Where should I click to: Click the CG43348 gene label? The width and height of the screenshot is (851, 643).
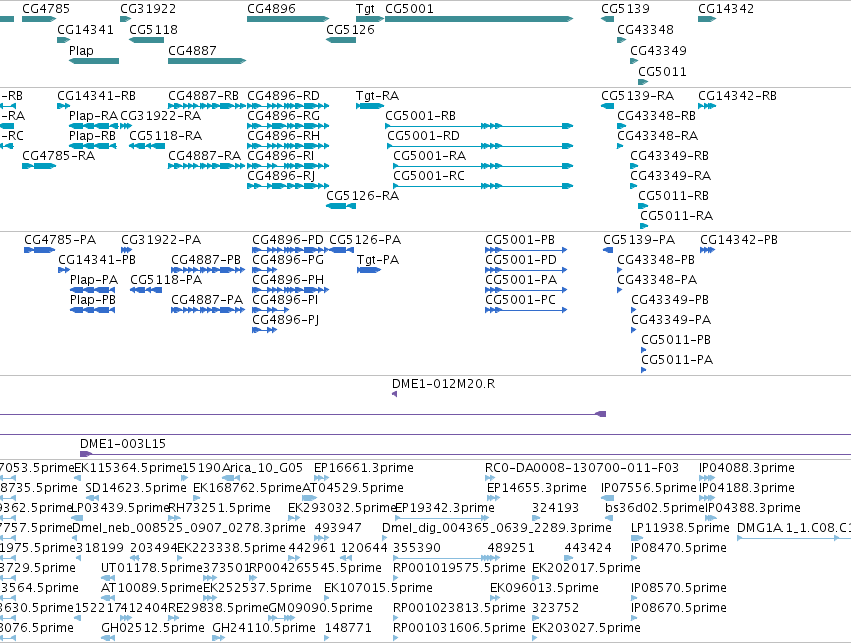[x=645, y=29]
